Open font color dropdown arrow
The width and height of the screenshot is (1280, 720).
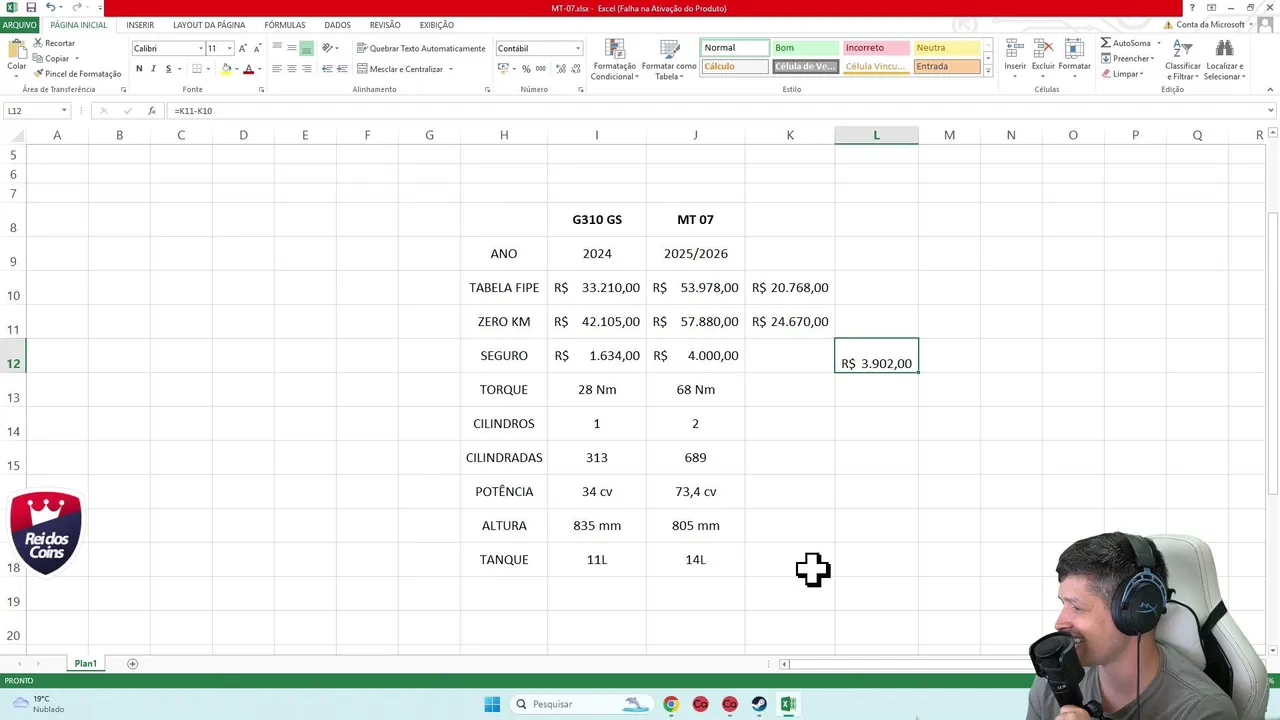259,69
